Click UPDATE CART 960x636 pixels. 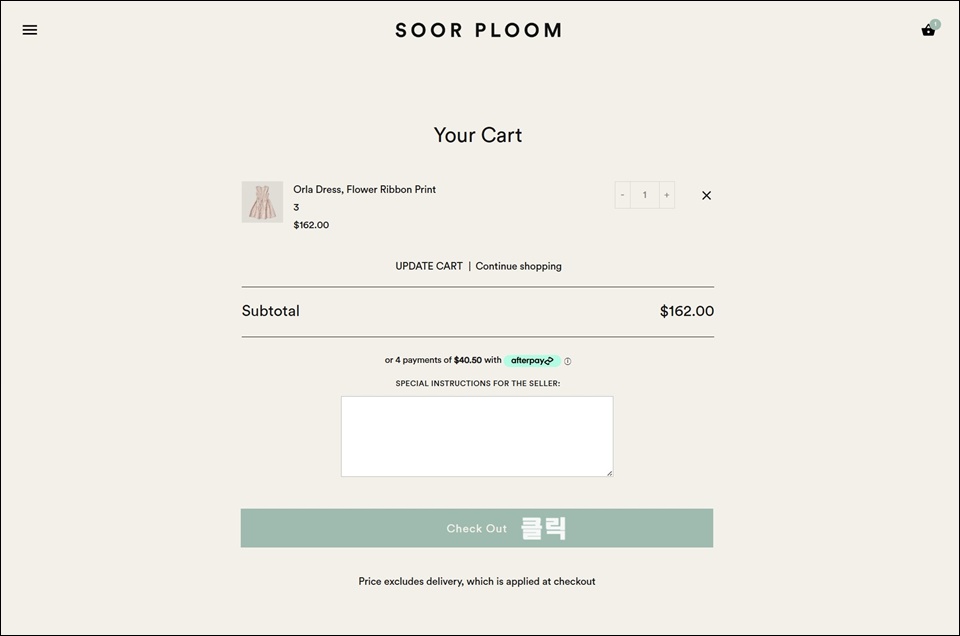429,266
